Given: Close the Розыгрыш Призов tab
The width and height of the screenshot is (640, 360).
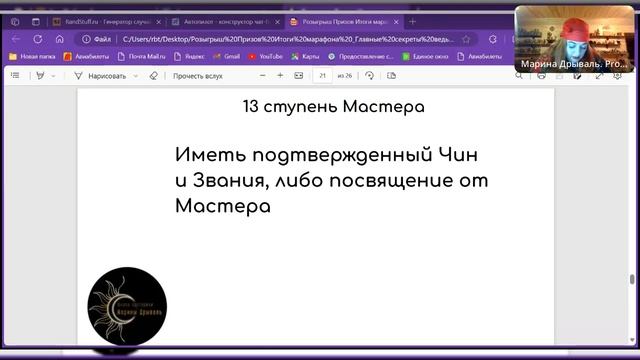Looking at the screenshot, I should coord(396,22).
